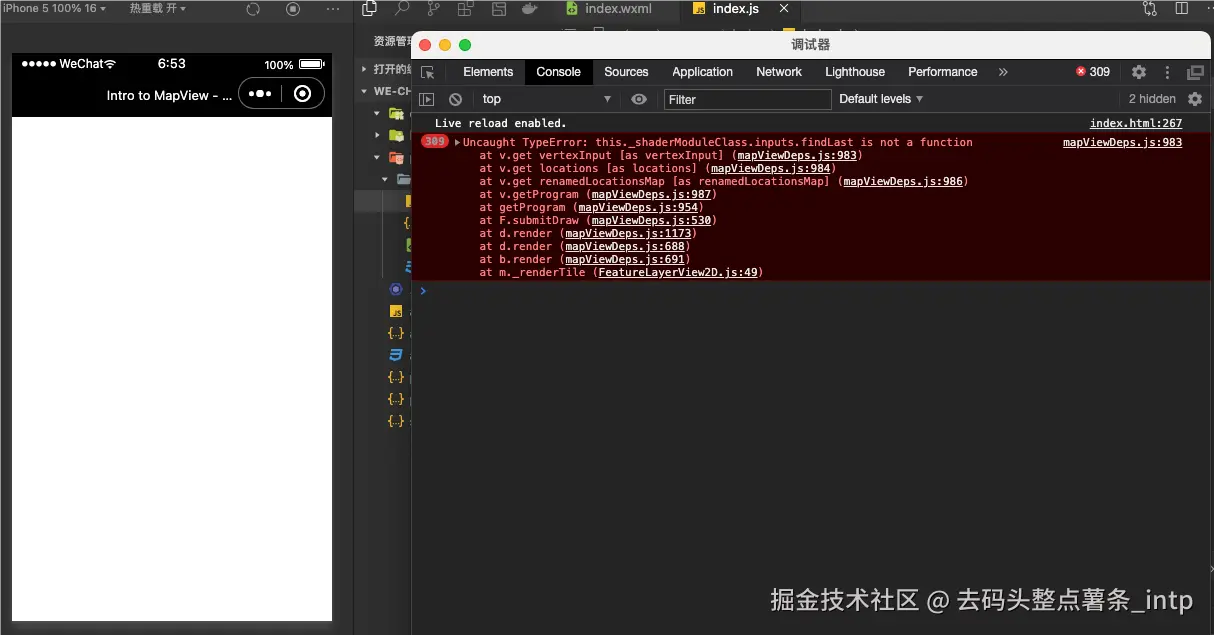Show the 2 hidden console messages

[1152, 98]
